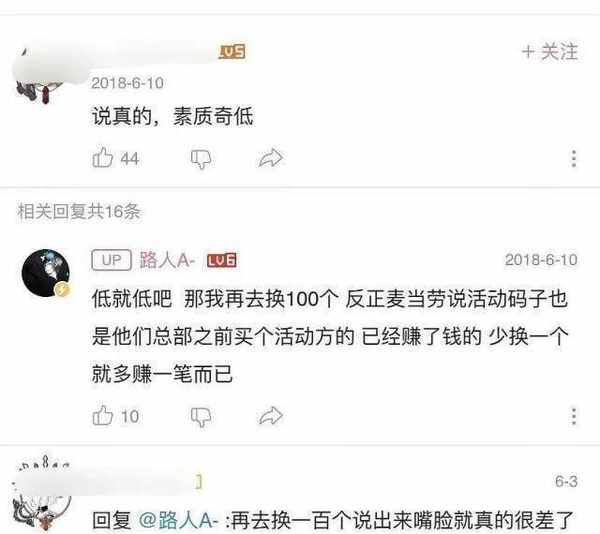The height and width of the screenshot is (534, 600).
Task: Tap the like count 44 on top comment
Action: coord(130,159)
